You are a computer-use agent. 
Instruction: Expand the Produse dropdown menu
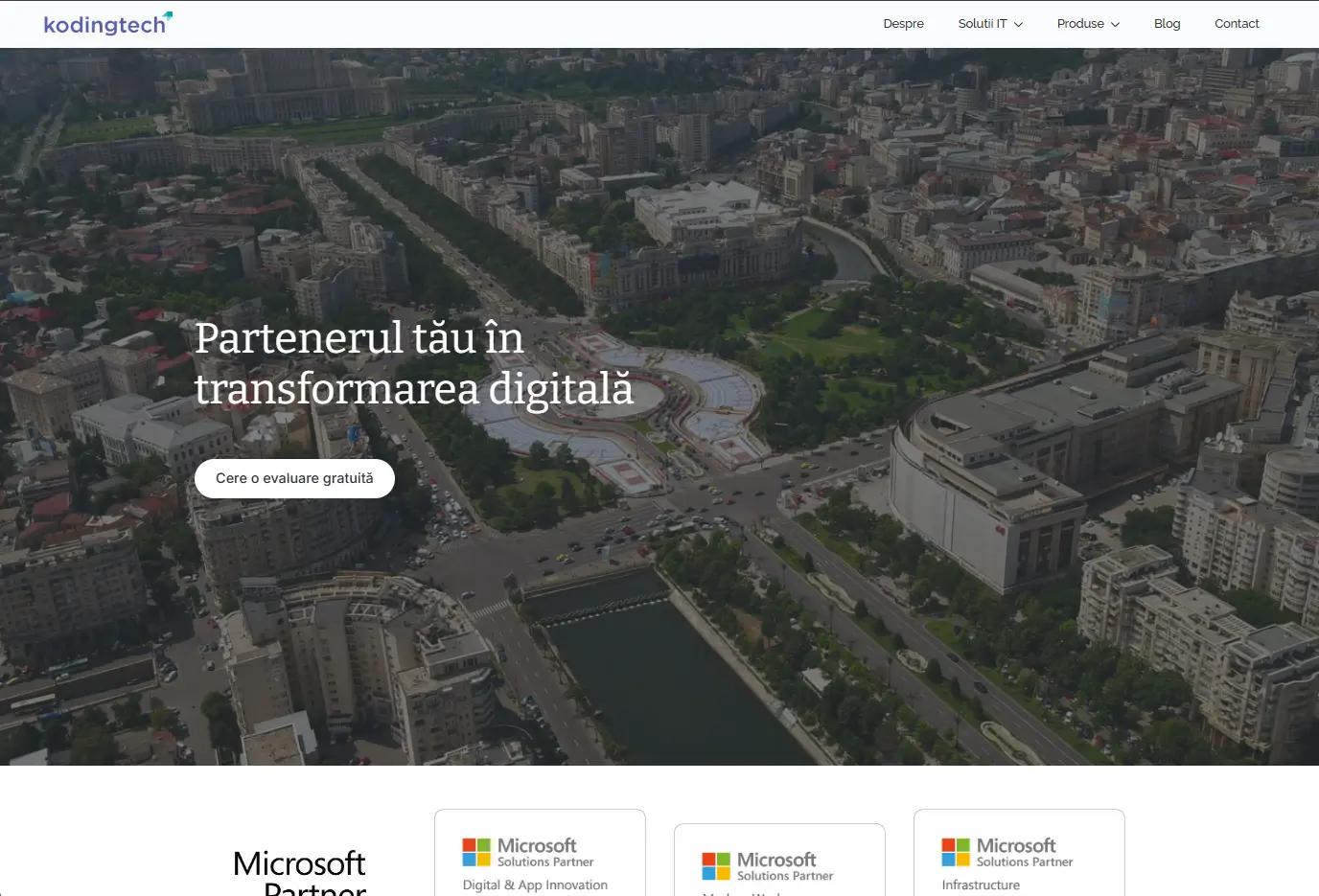(x=1088, y=24)
